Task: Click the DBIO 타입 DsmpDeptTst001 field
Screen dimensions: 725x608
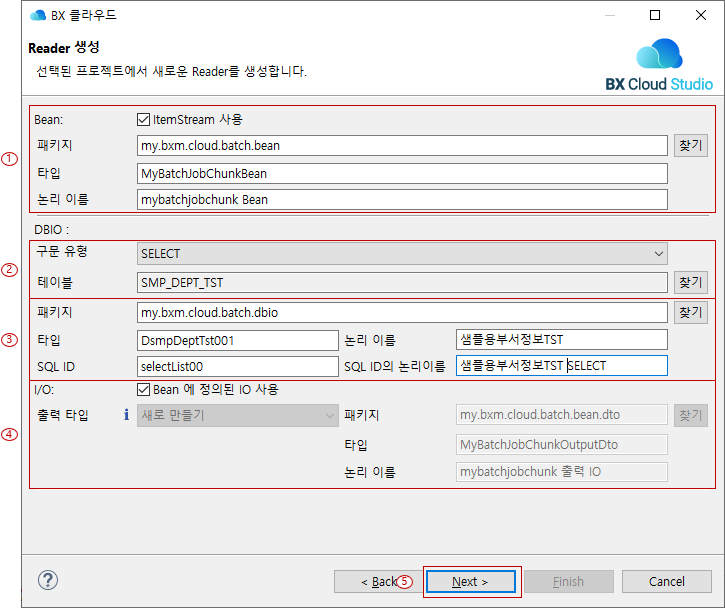Action: click(x=238, y=340)
